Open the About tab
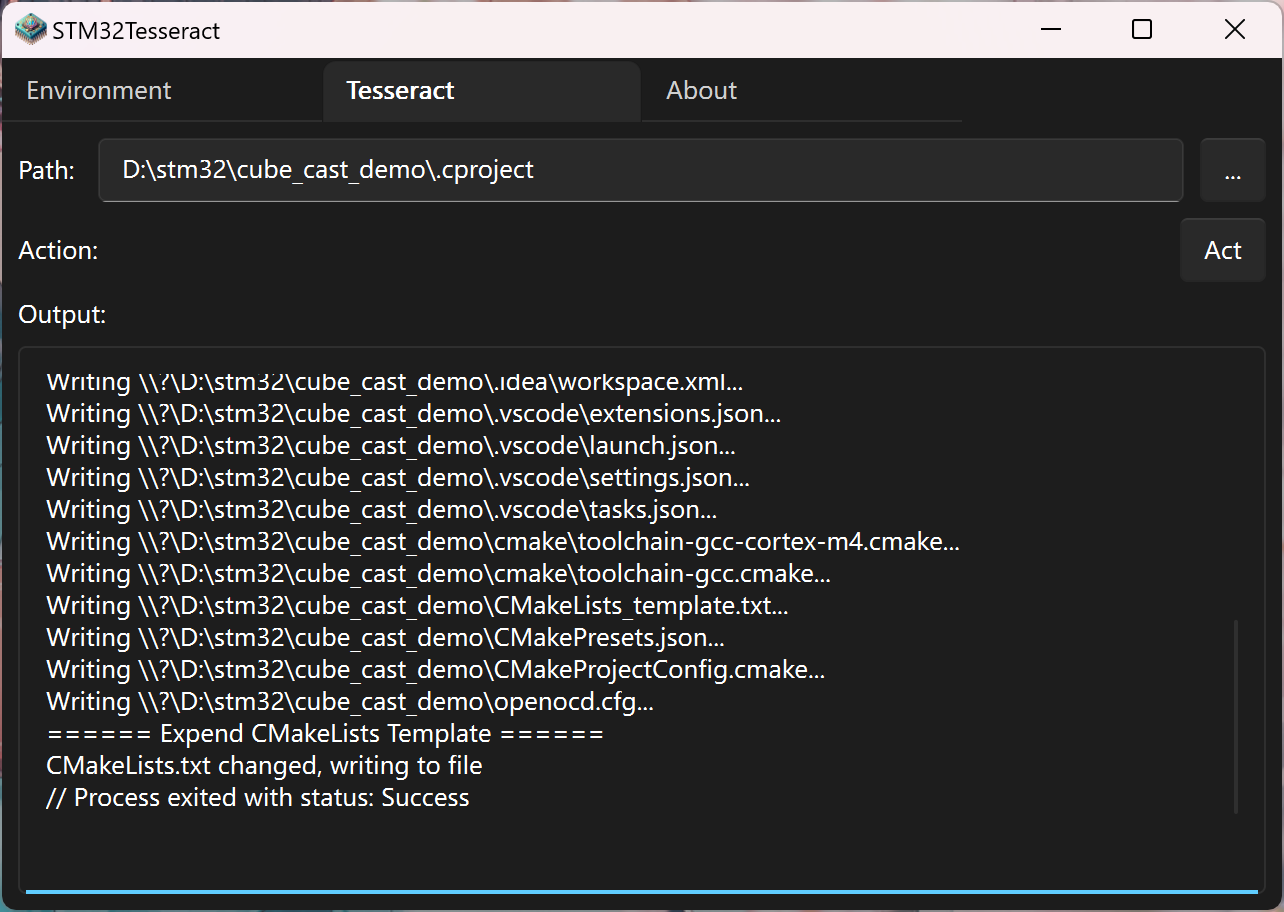Screen dimensions: 1284x912 (801, 91)
